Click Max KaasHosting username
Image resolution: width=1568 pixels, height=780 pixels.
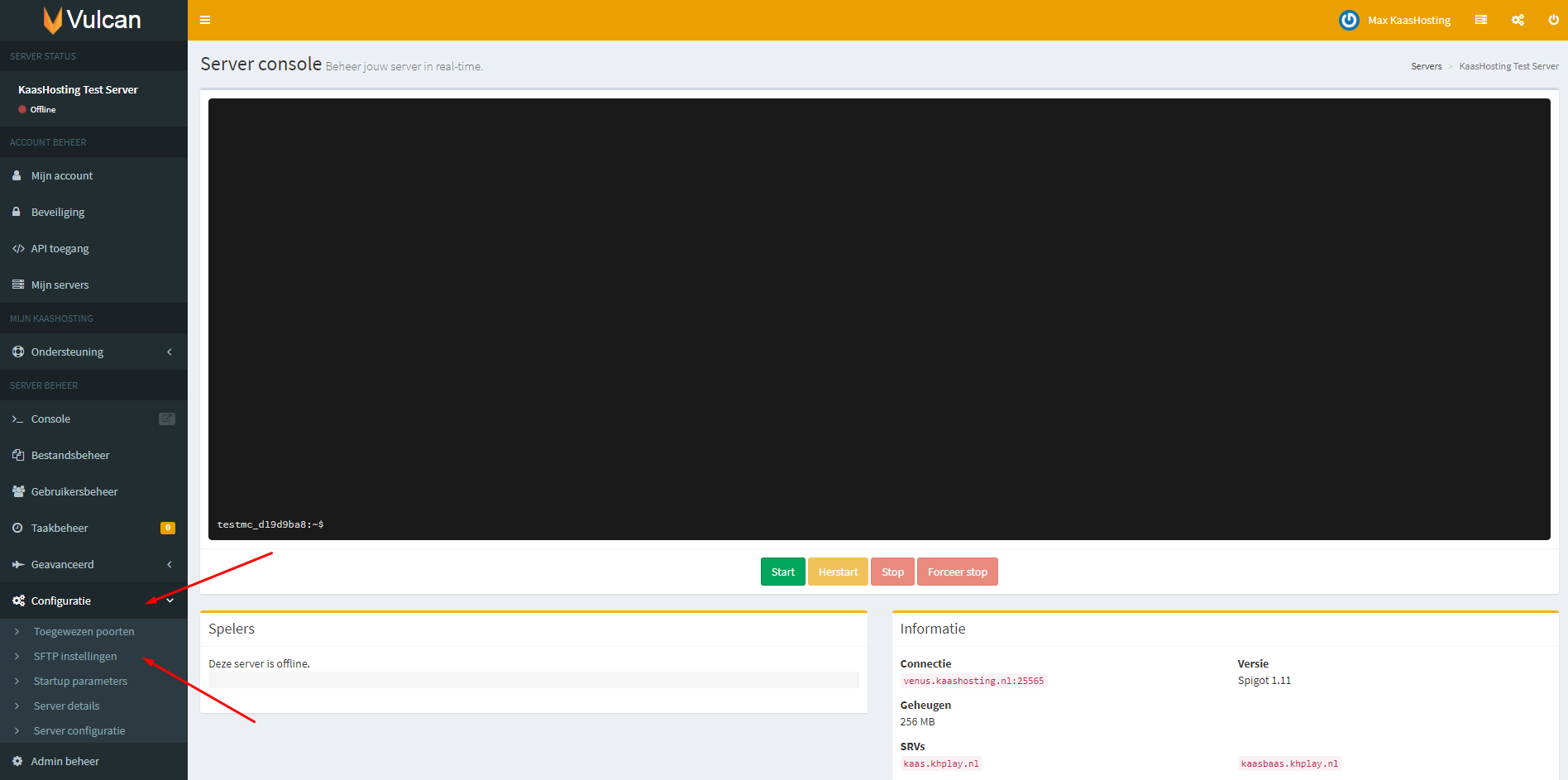1409,20
